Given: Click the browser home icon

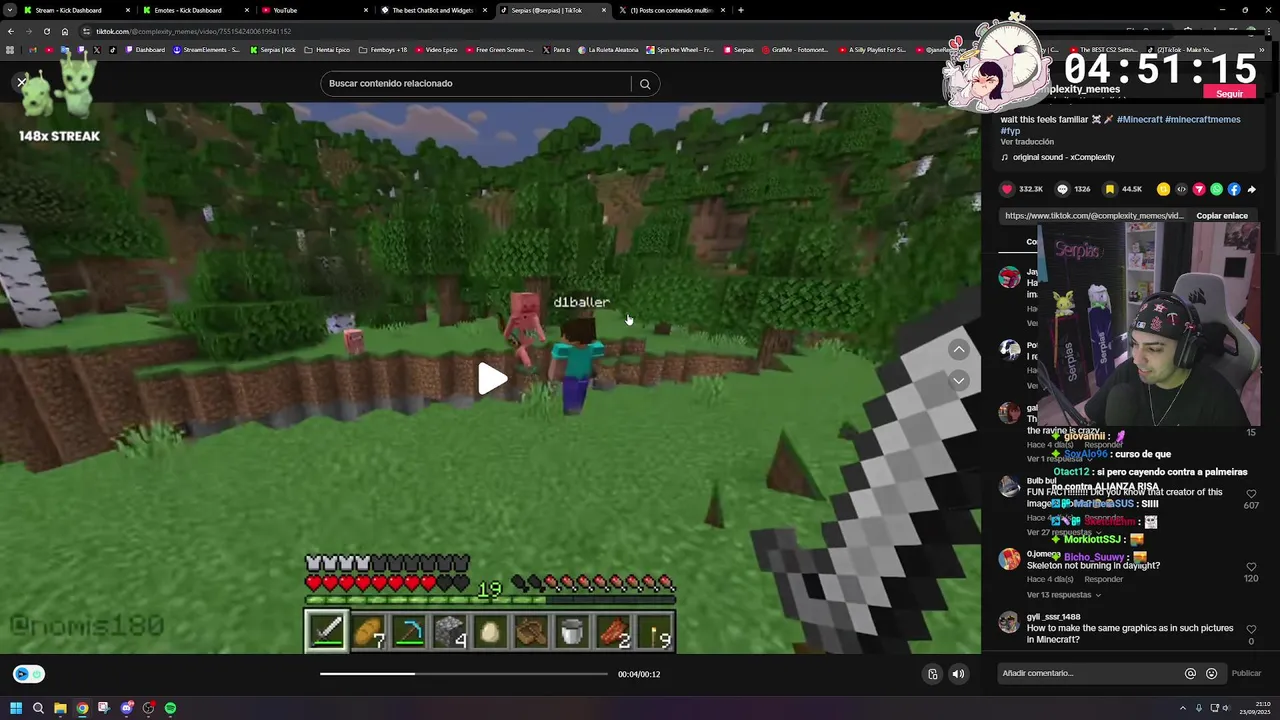Looking at the screenshot, I should pyautogui.click(x=65, y=31).
